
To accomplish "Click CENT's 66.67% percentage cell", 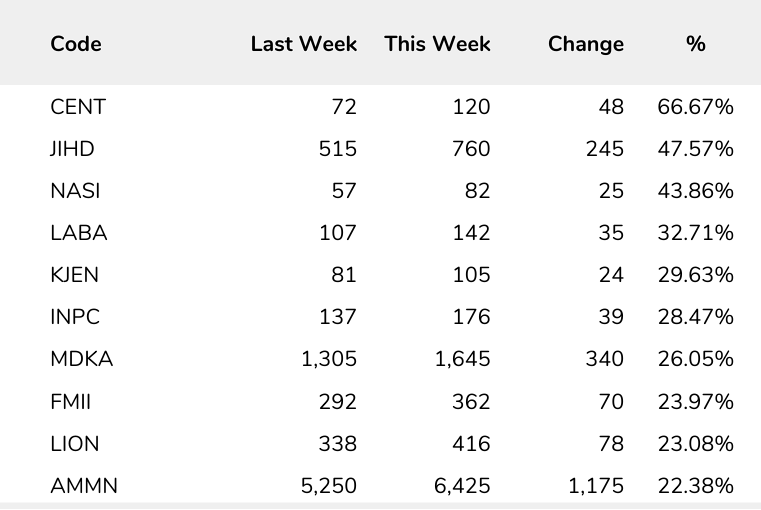I will click(x=695, y=107).
